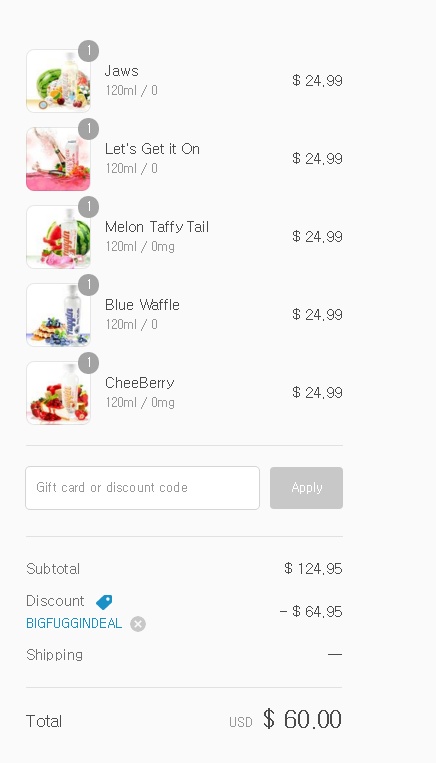Screen dimensions: 436x763
Task: Remove the BIGFUGGINDEAL discount code
Action: tap(138, 624)
